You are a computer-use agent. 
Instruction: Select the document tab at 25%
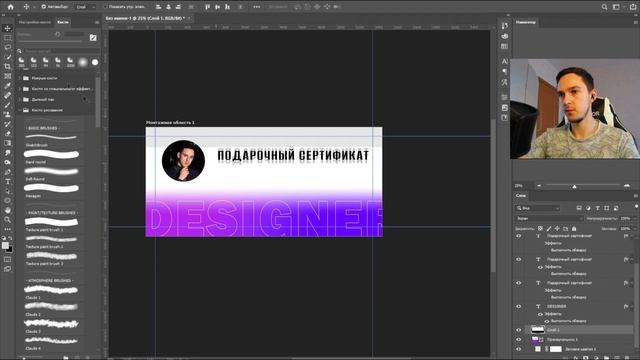pyautogui.click(x=146, y=18)
